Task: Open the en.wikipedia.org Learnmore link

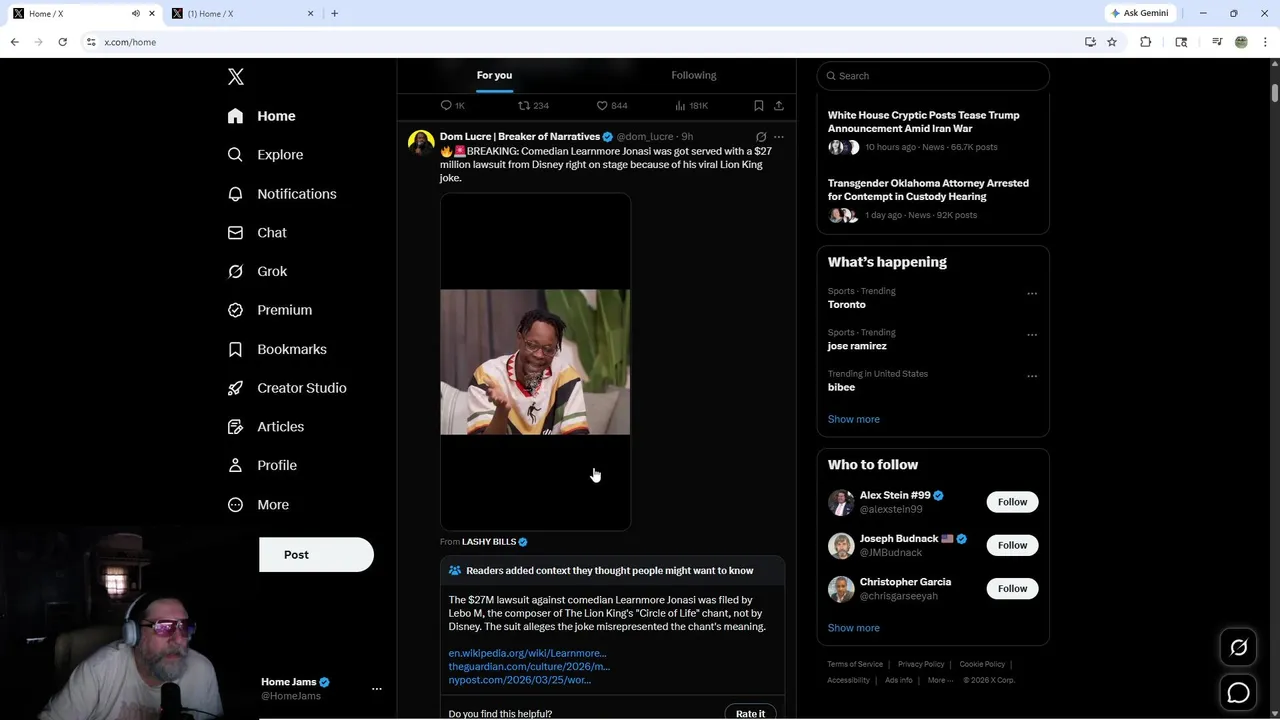Action: (x=527, y=653)
